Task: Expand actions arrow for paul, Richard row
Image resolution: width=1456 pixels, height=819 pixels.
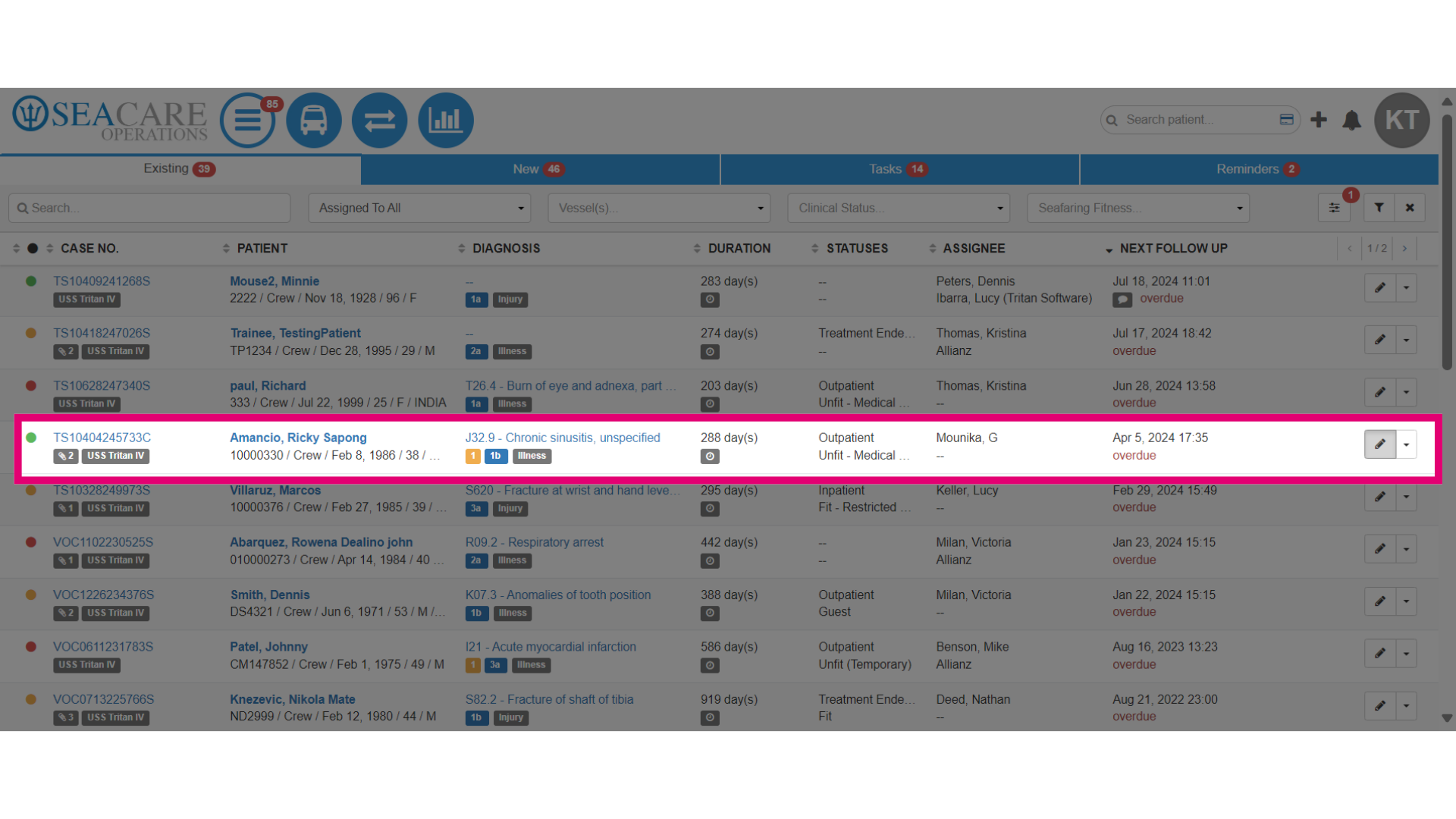Action: [x=1407, y=392]
